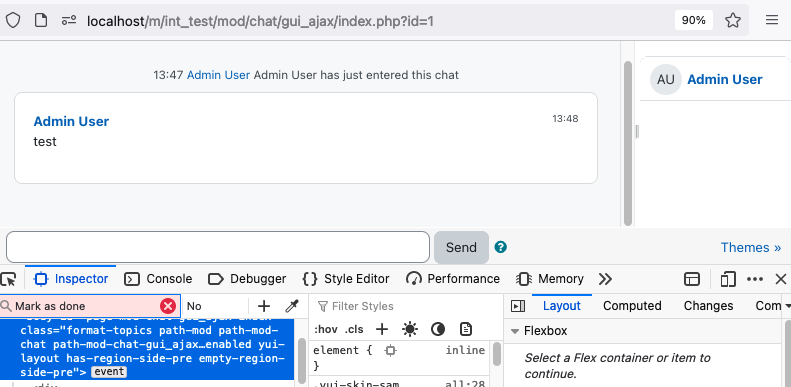Click the test message text
The image size is (791, 387).
click(45, 142)
